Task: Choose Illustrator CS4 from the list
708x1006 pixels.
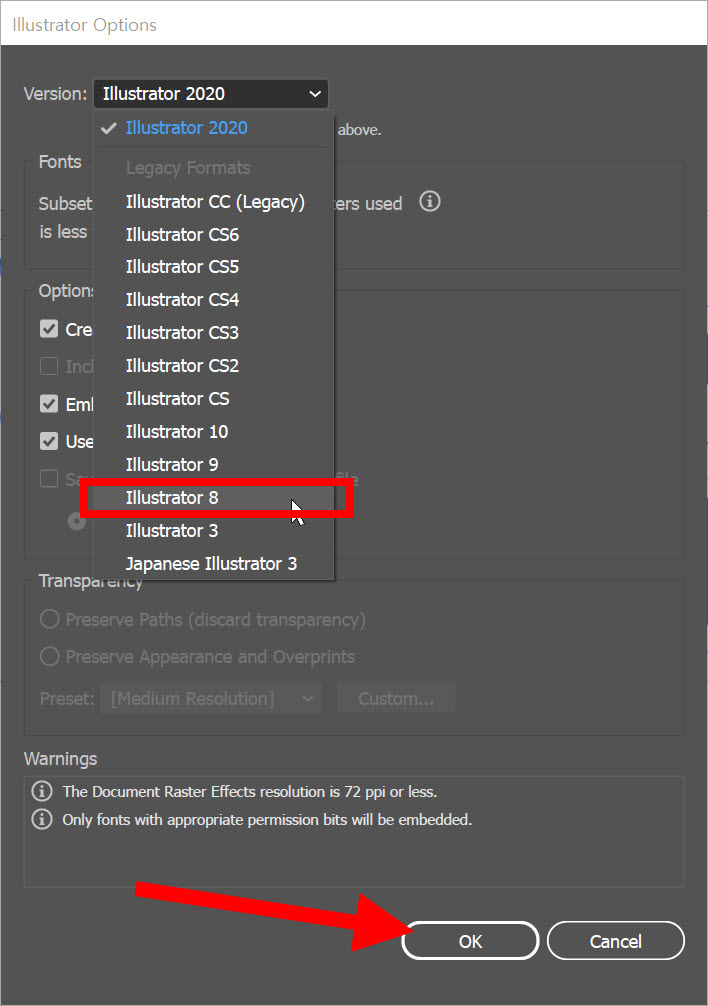Action: (214, 300)
